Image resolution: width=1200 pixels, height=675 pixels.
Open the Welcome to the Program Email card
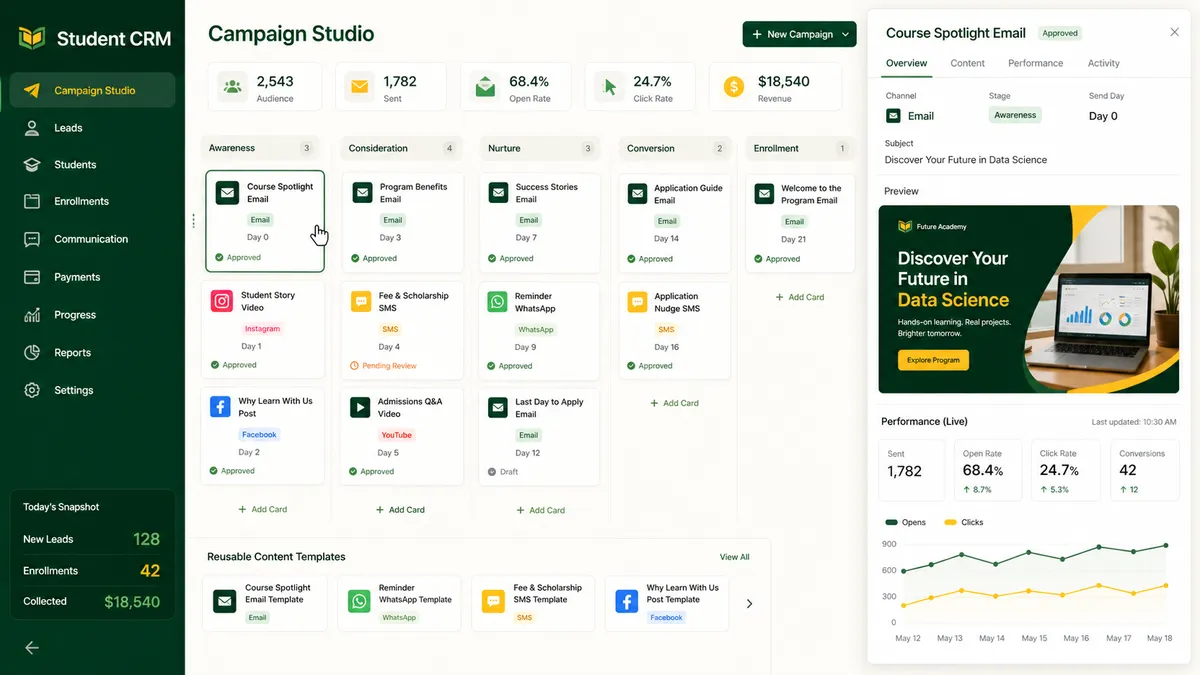[x=800, y=223]
